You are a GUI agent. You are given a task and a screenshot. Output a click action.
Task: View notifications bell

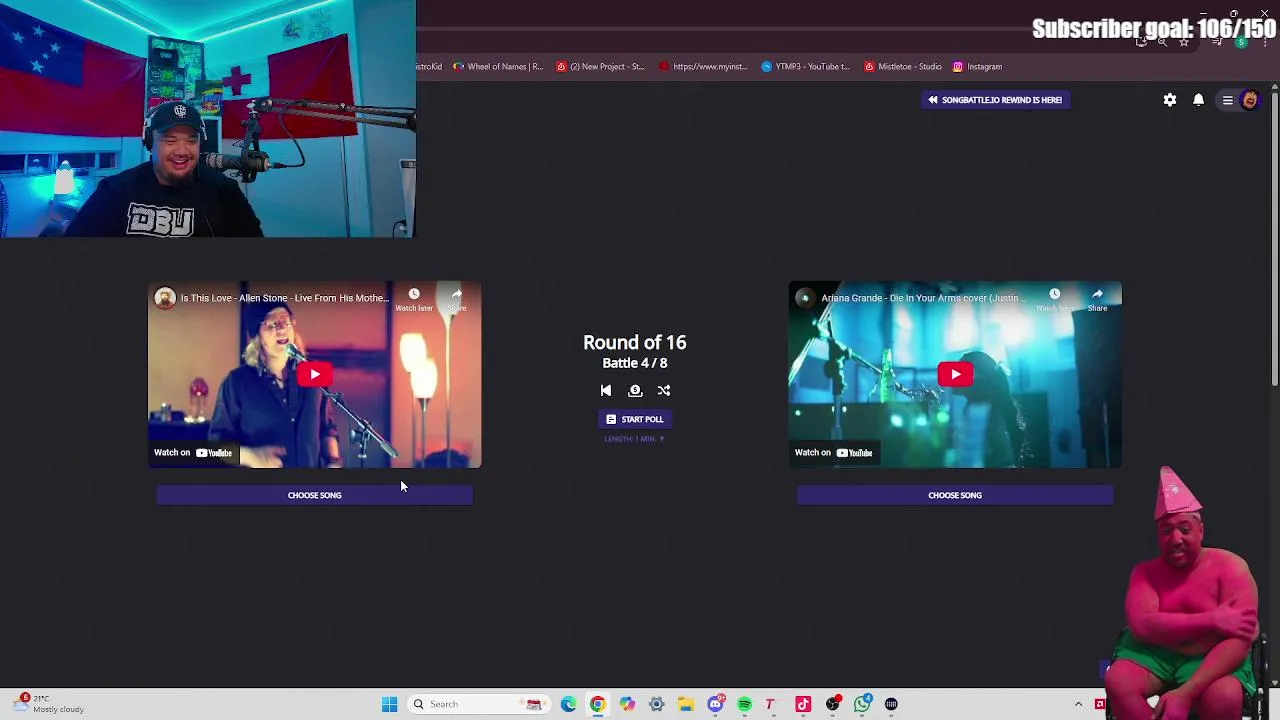point(1198,100)
